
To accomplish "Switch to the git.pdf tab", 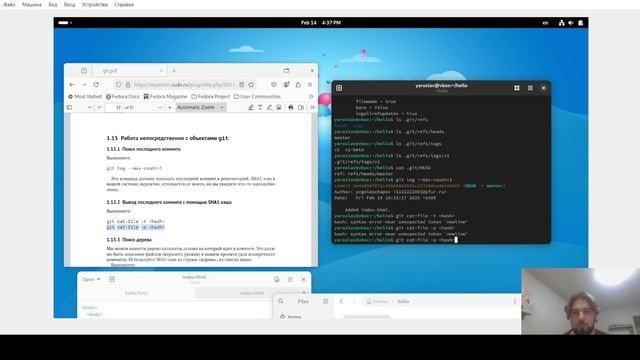I will pos(128,71).
